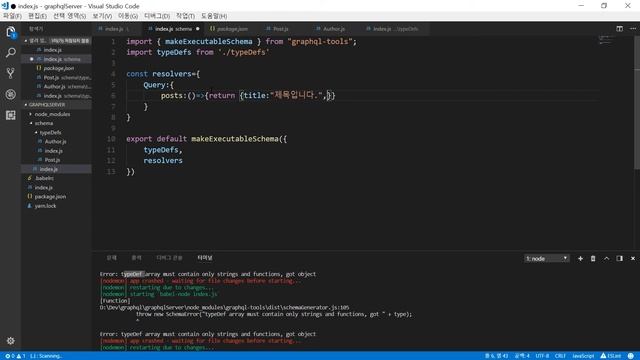Split the editor with the split icon
Image resolution: width=640 pixels, height=360 pixels.
pyautogui.click(x=619, y=29)
